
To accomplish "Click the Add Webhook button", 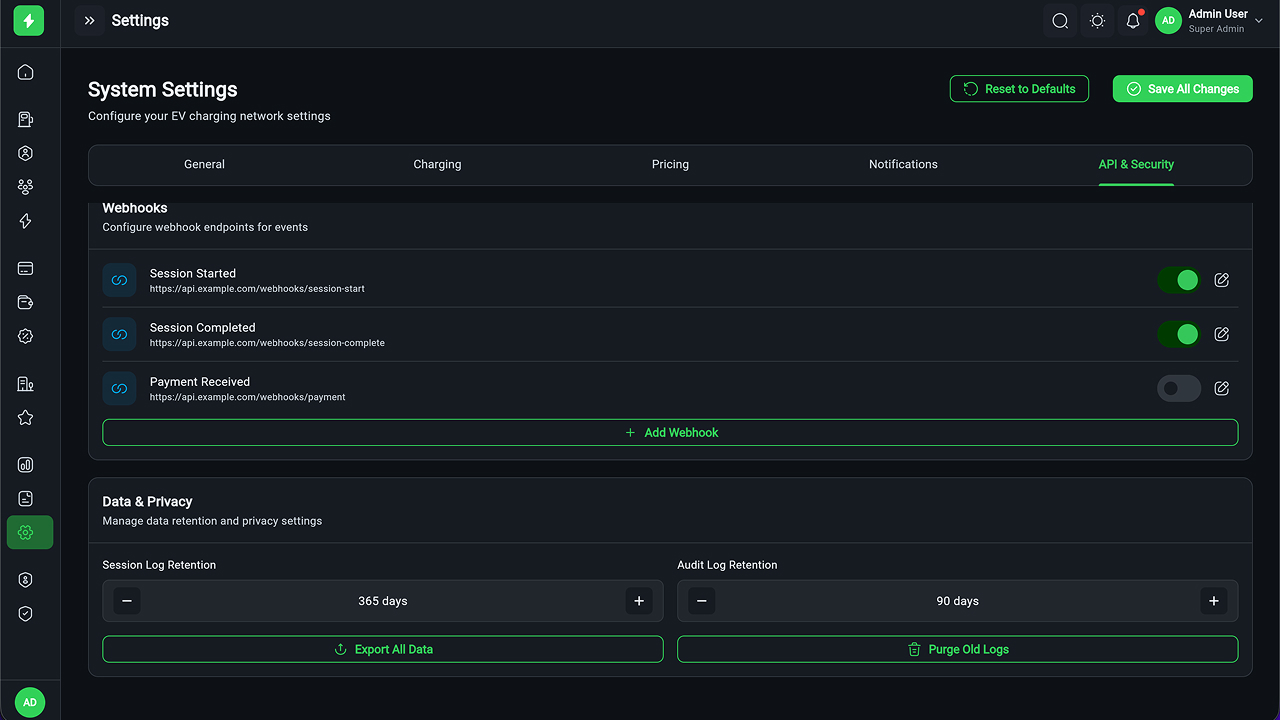I will click(x=670, y=432).
